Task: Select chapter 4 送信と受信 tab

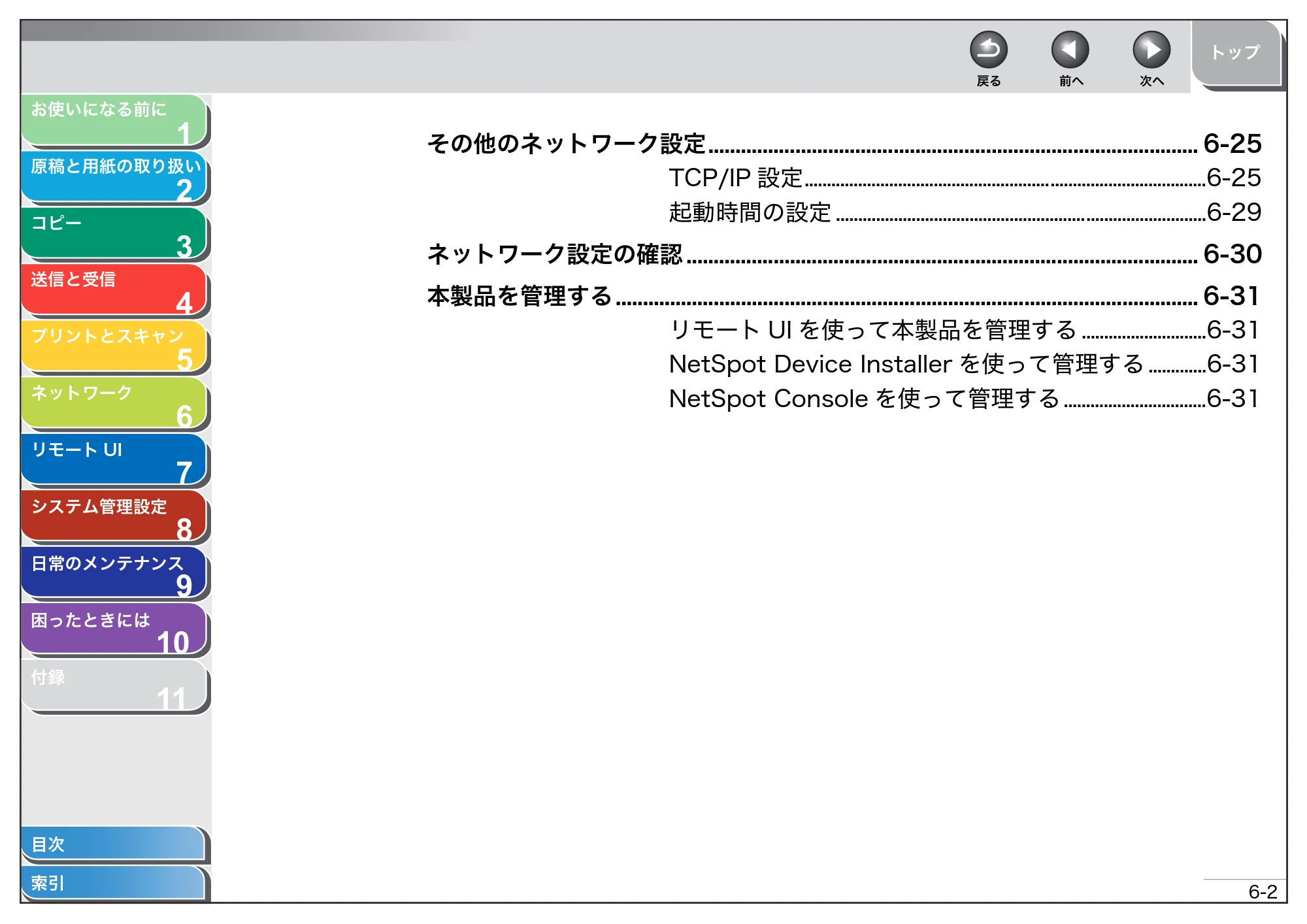Action: pyautogui.click(x=114, y=289)
